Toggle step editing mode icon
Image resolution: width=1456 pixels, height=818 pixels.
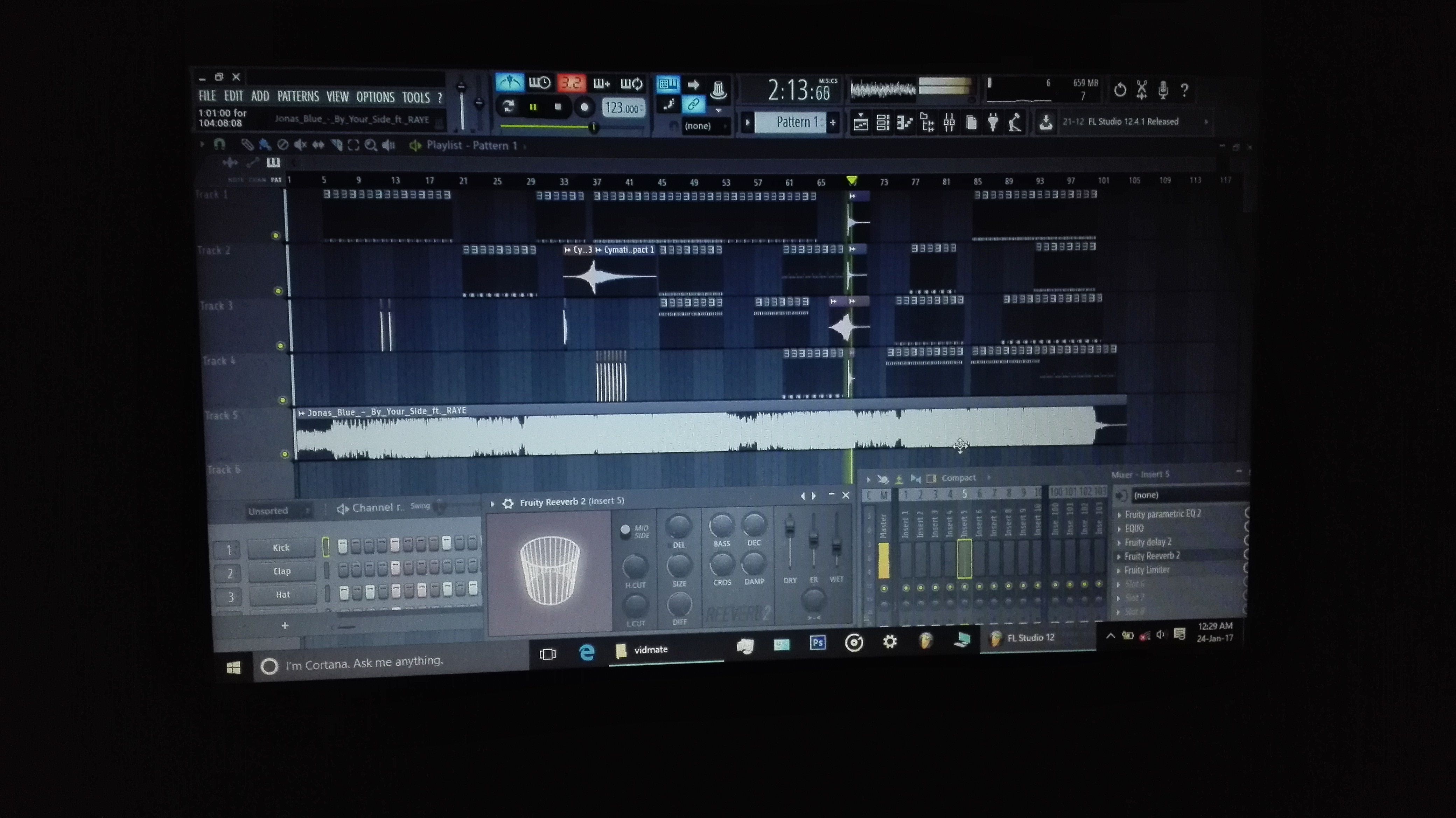[x=669, y=104]
